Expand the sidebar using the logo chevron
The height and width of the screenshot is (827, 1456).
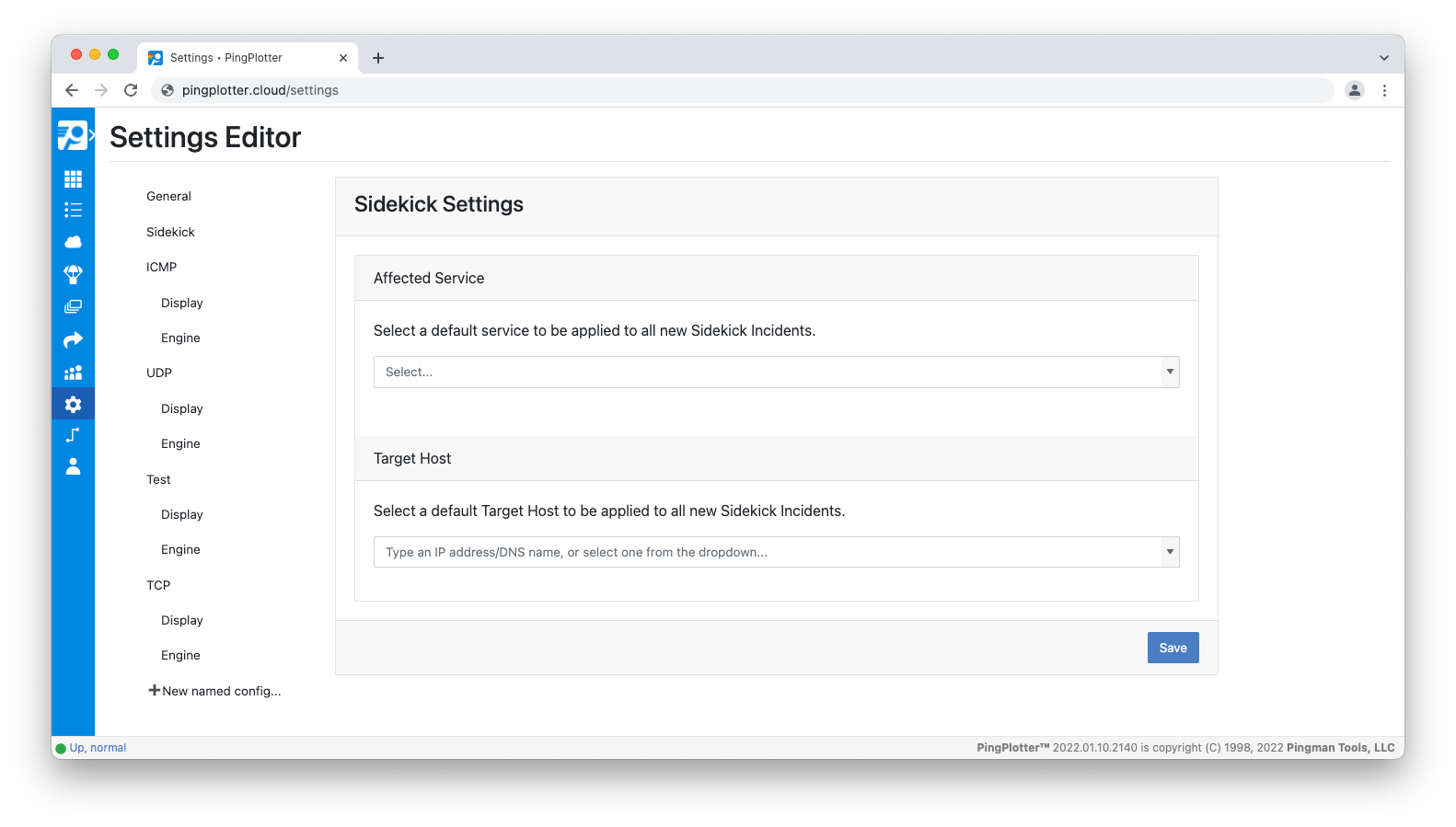91,135
